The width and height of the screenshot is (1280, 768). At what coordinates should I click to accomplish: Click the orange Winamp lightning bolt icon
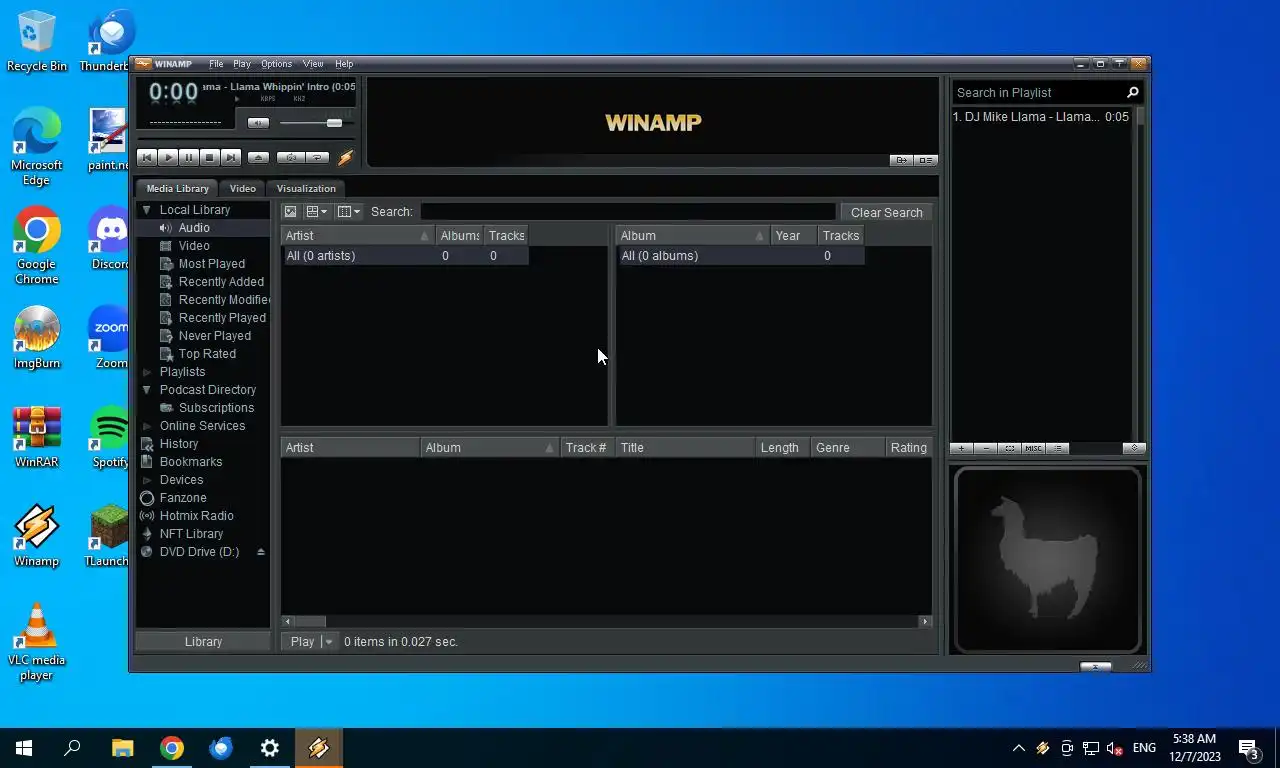tap(345, 157)
